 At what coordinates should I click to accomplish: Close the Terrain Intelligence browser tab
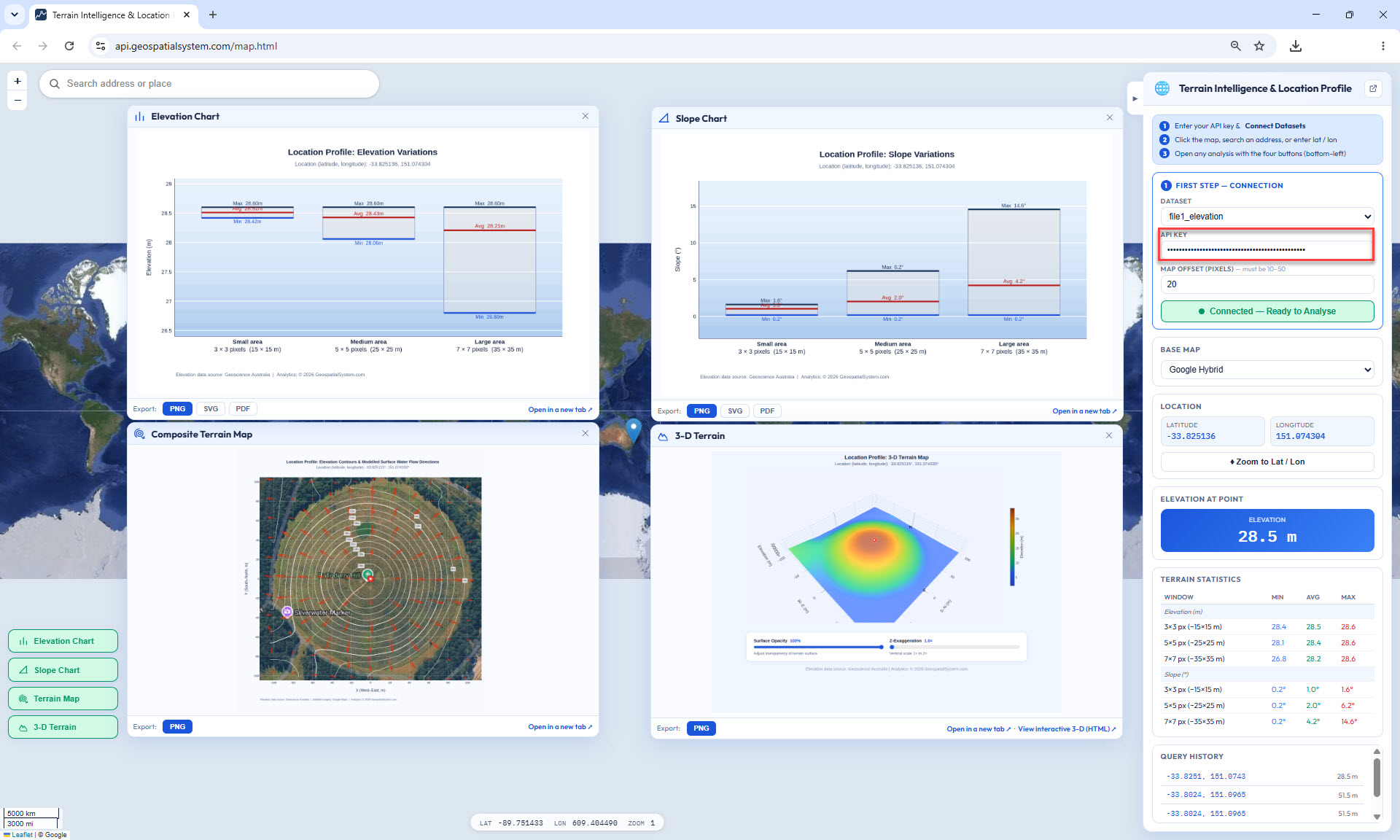[187, 15]
